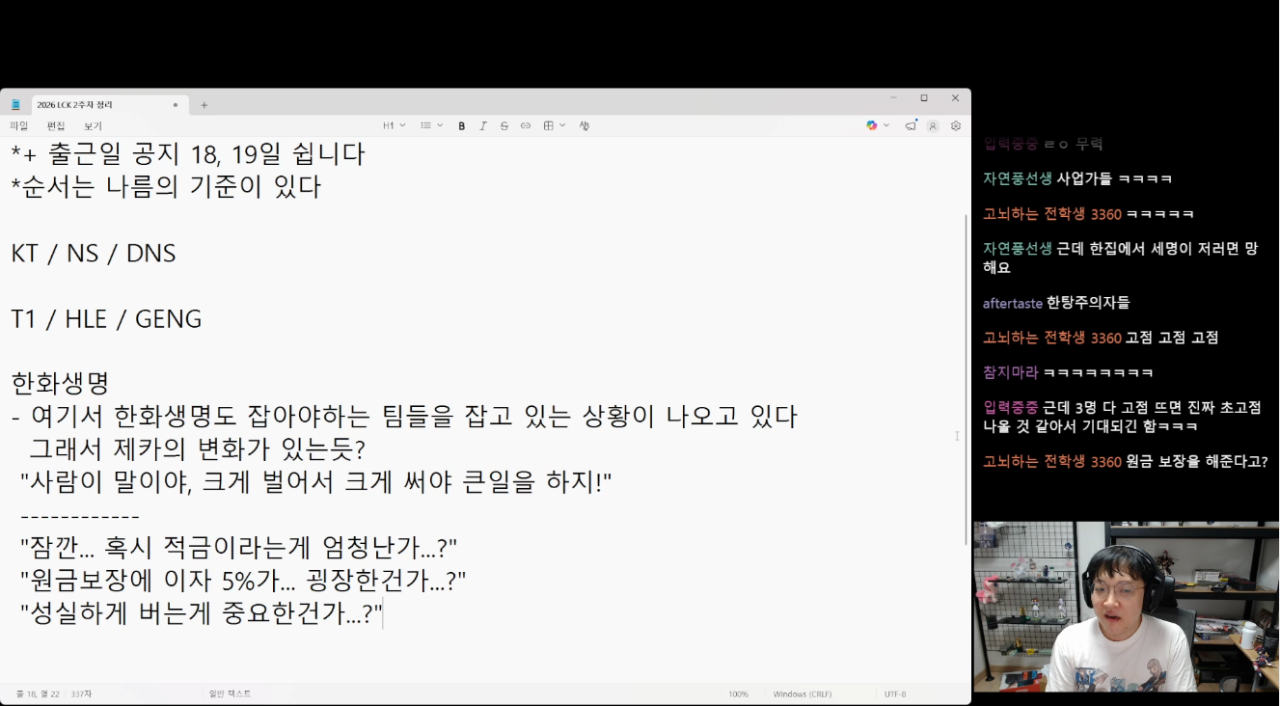Toggle strikethrough formatting
The image size is (1280, 706).
tap(504, 126)
